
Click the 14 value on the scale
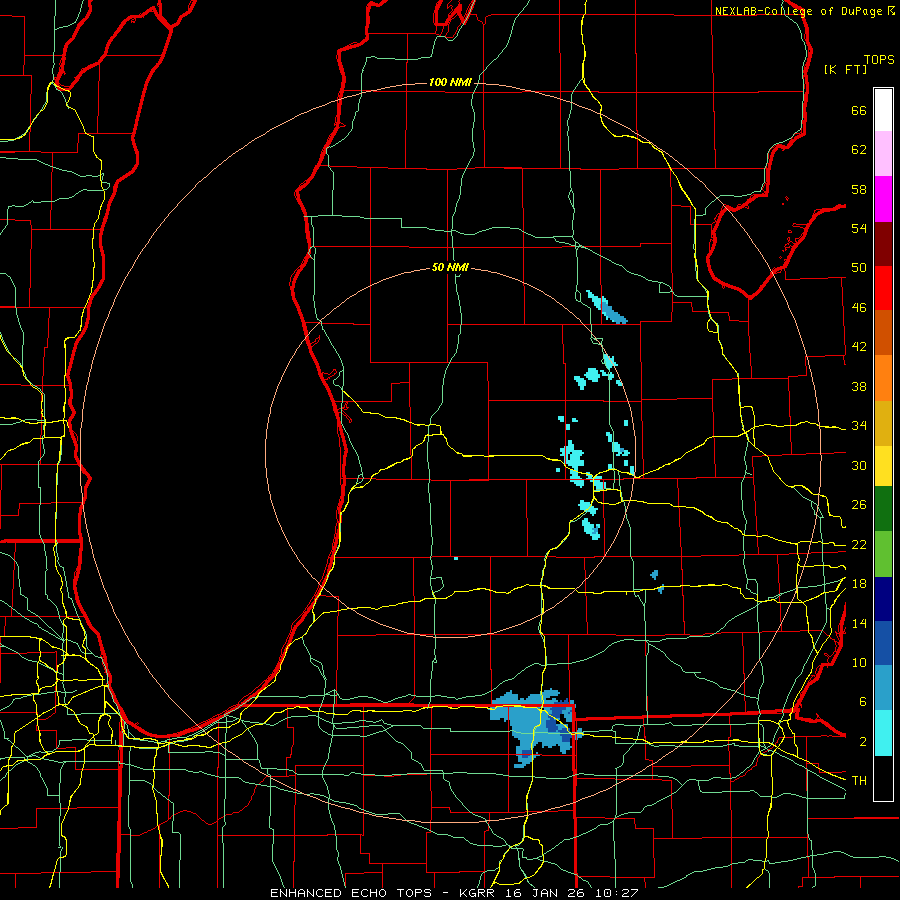[859, 623]
